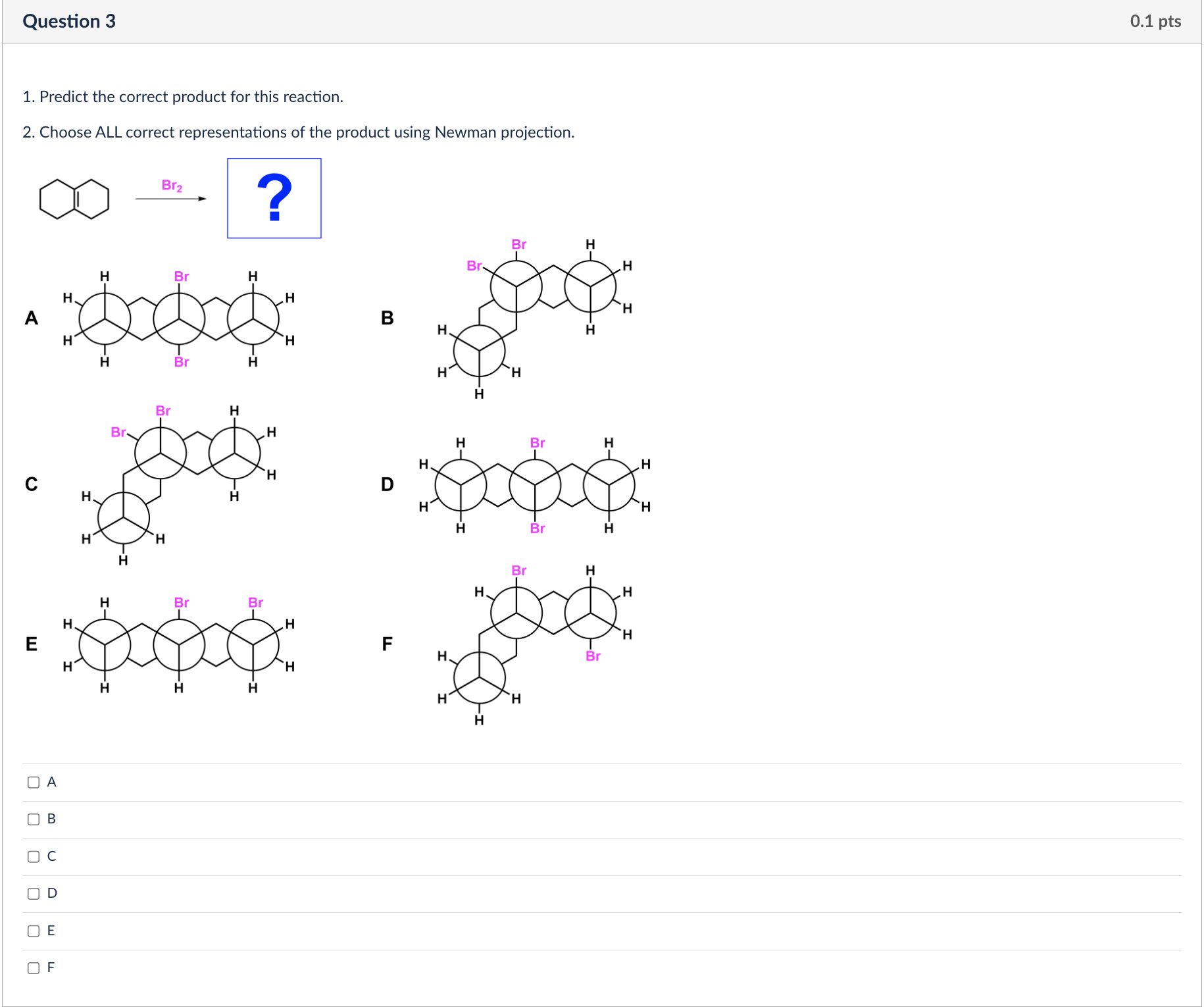Click the answer row containing option F
This screenshot has height=1007, width=1204.
pos(592,968)
